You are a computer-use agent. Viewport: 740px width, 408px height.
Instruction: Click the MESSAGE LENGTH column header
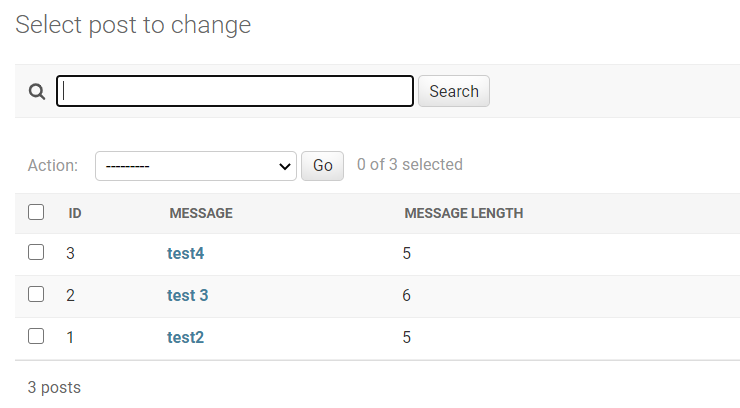point(463,213)
